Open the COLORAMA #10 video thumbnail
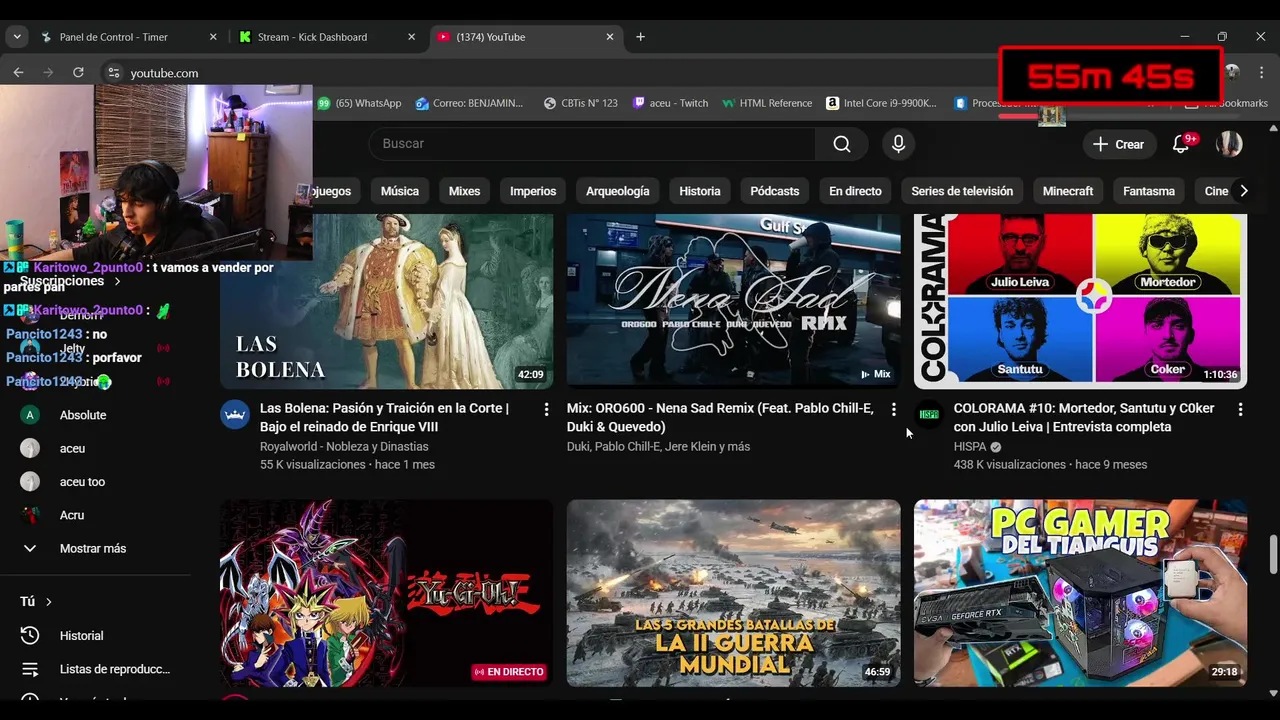Viewport: 1280px width, 720px height. (1080, 301)
